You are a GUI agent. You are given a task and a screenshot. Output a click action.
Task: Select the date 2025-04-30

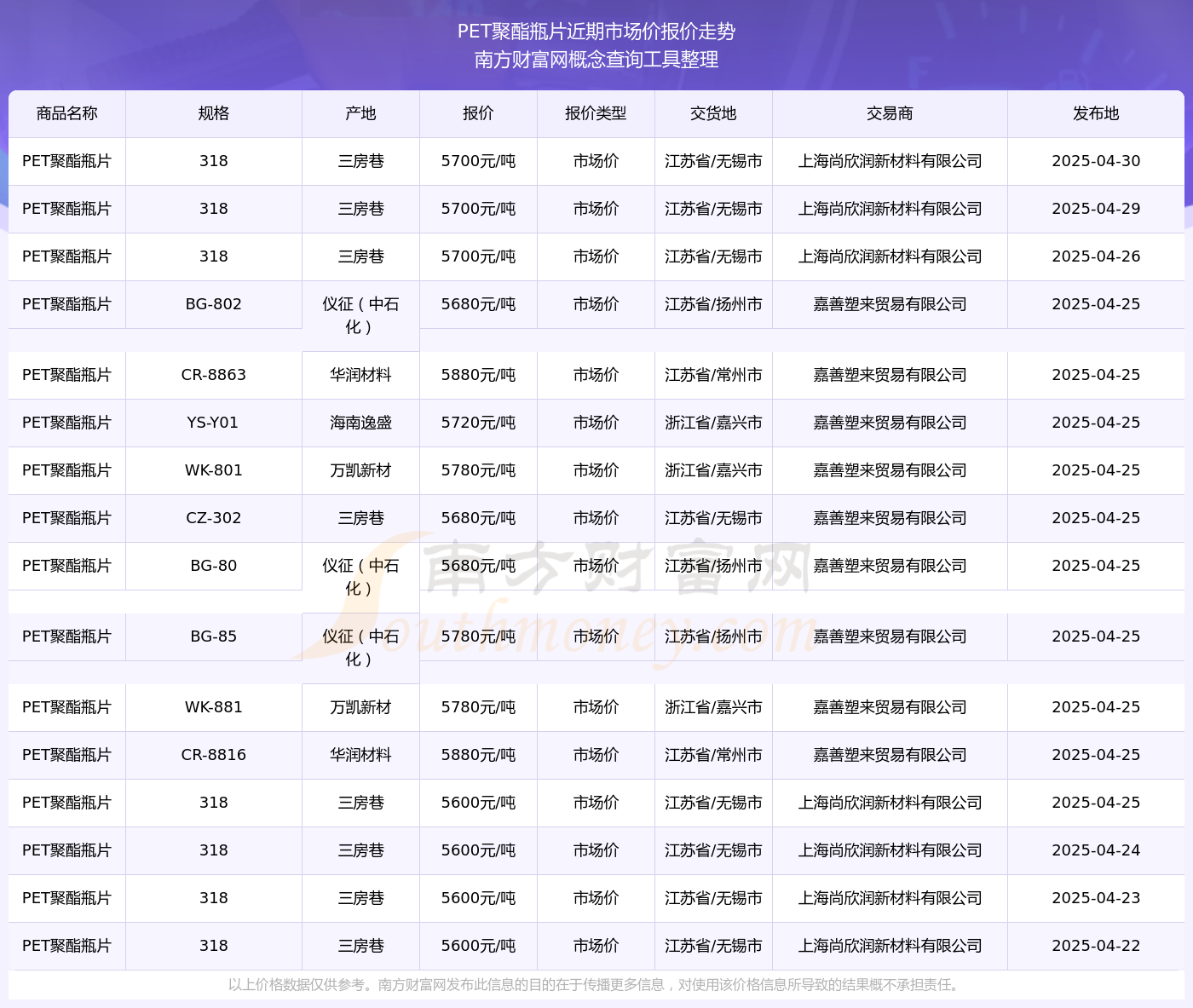point(1096,161)
